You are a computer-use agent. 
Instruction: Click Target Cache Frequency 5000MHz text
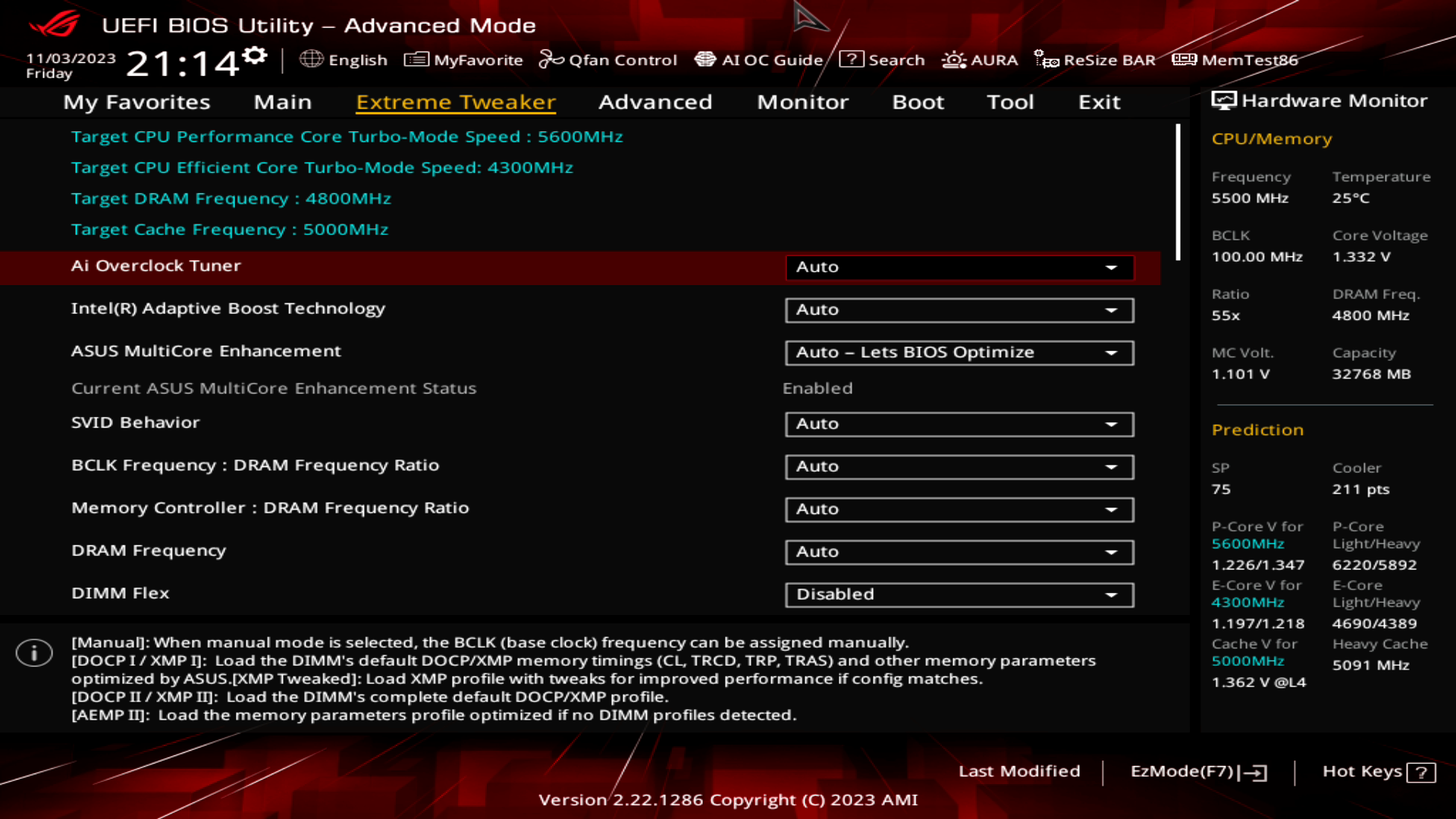pos(230,230)
